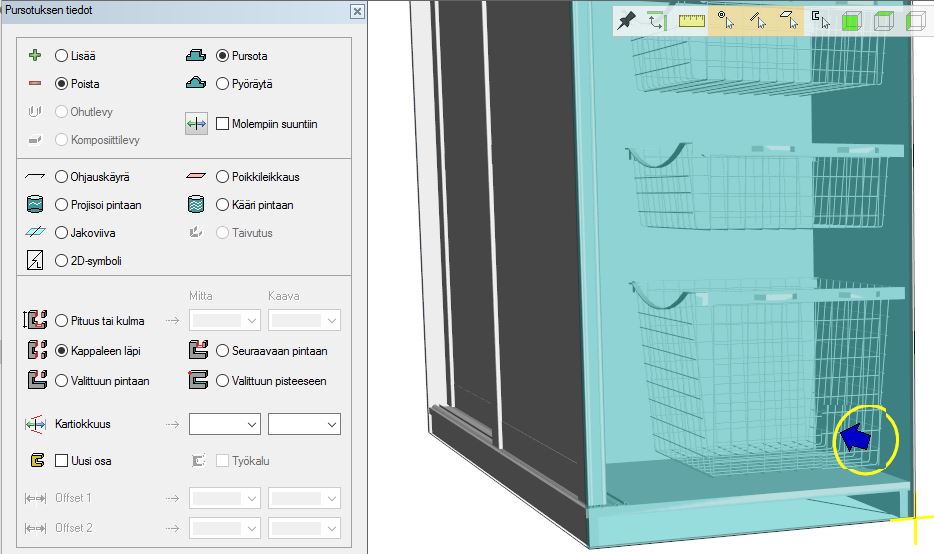Select the Kääri pintaan radio button
Screen dimensions: 934x554
pos(222,204)
